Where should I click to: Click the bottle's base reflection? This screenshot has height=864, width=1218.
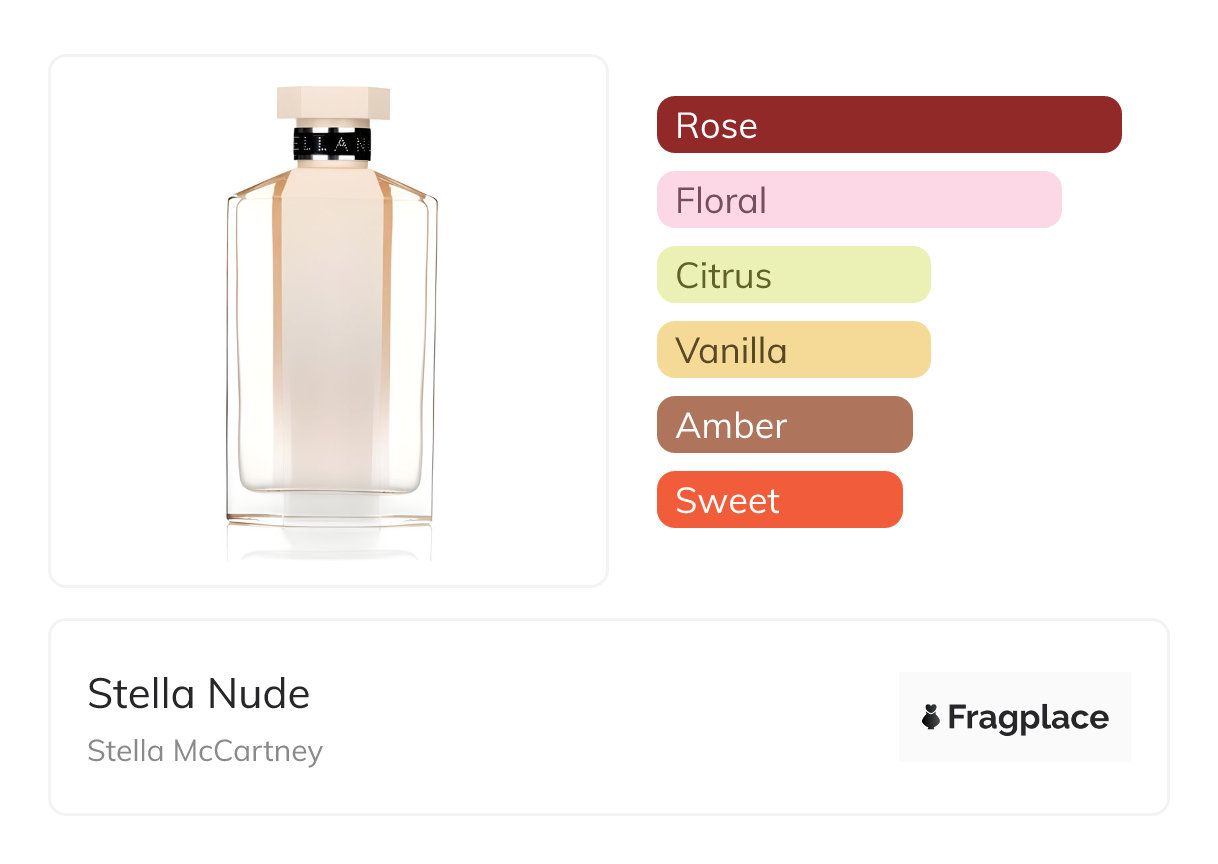[330, 543]
